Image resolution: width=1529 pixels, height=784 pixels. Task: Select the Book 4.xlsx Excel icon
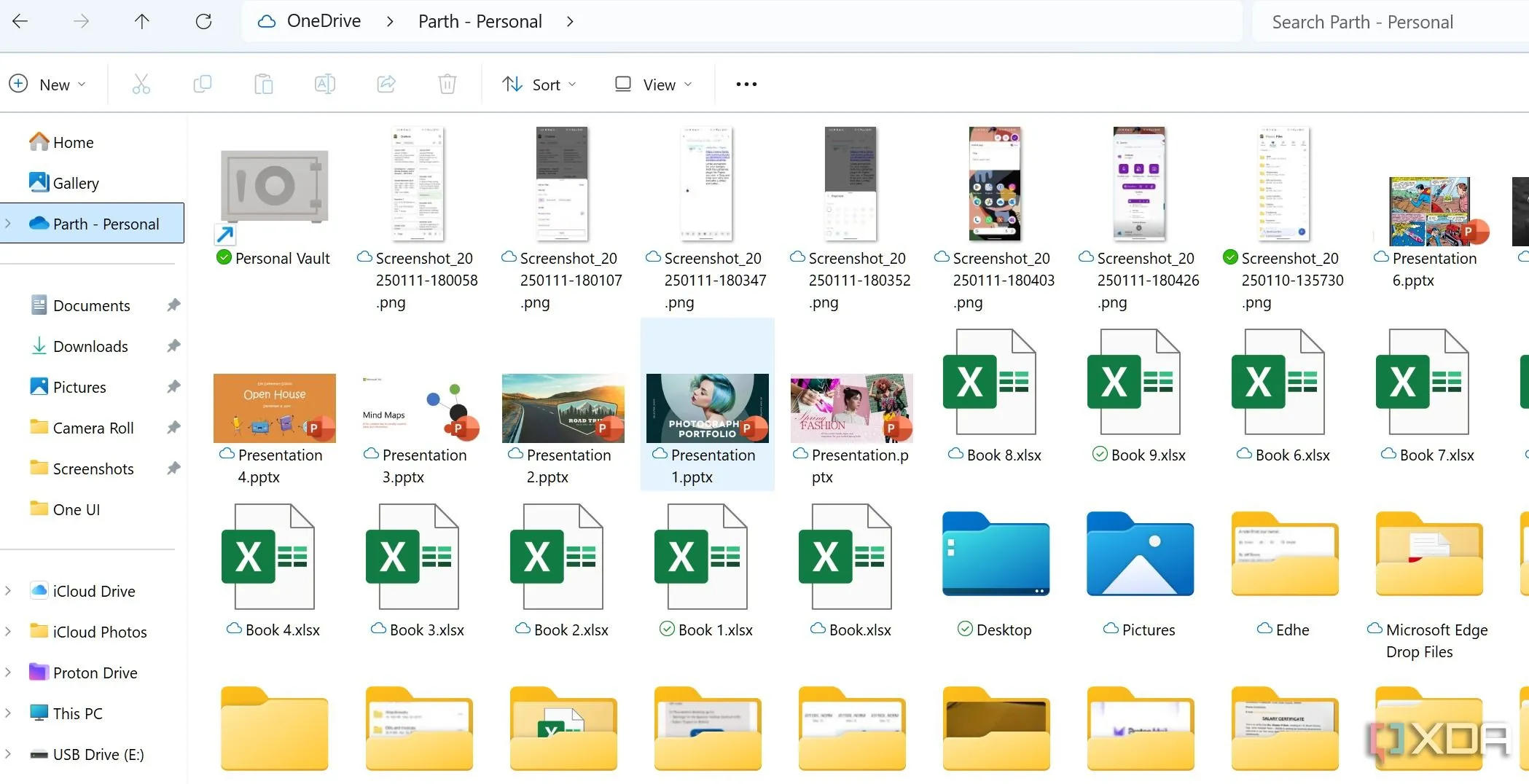coord(267,557)
